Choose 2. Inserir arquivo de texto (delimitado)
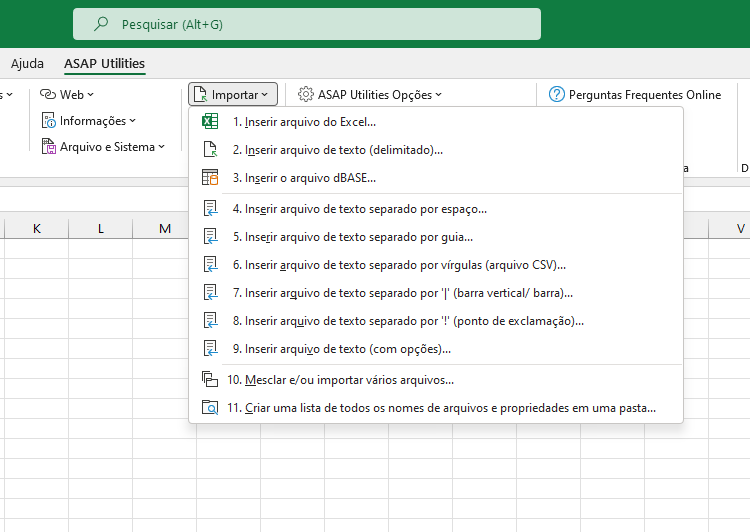This screenshot has height=532, width=750. tap(436, 150)
